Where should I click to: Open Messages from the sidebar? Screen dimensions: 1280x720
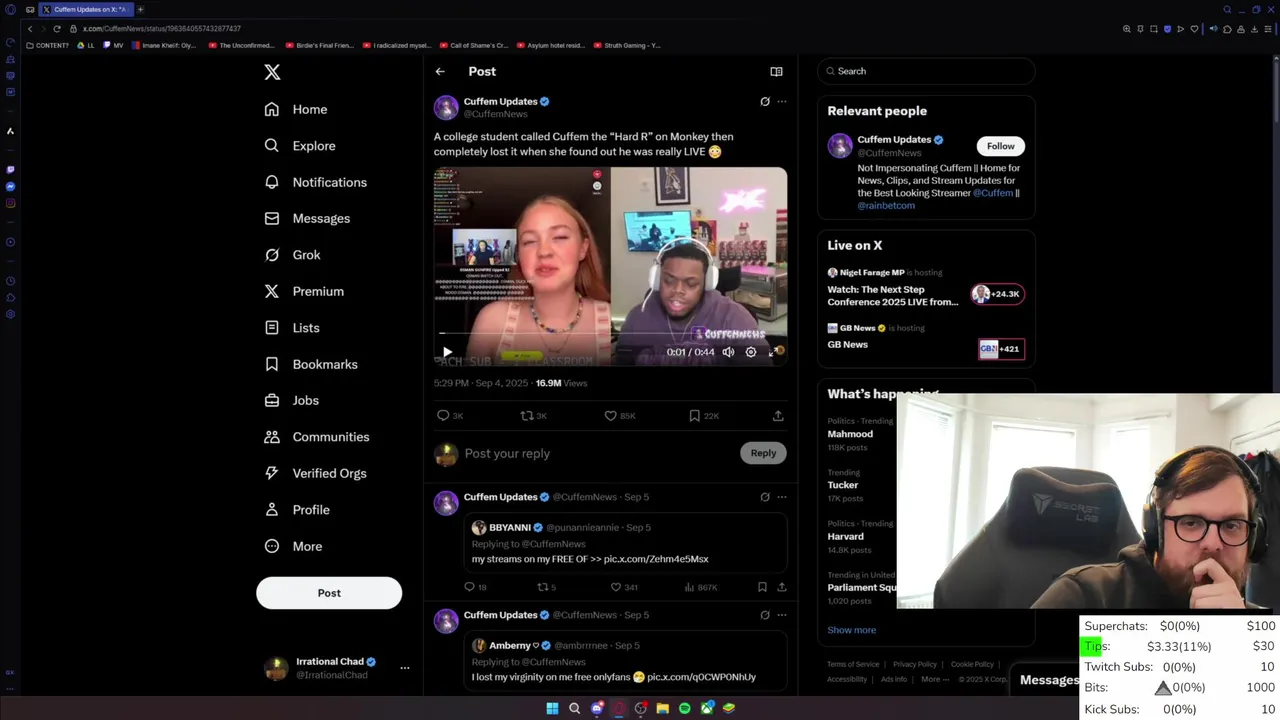[307, 218]
